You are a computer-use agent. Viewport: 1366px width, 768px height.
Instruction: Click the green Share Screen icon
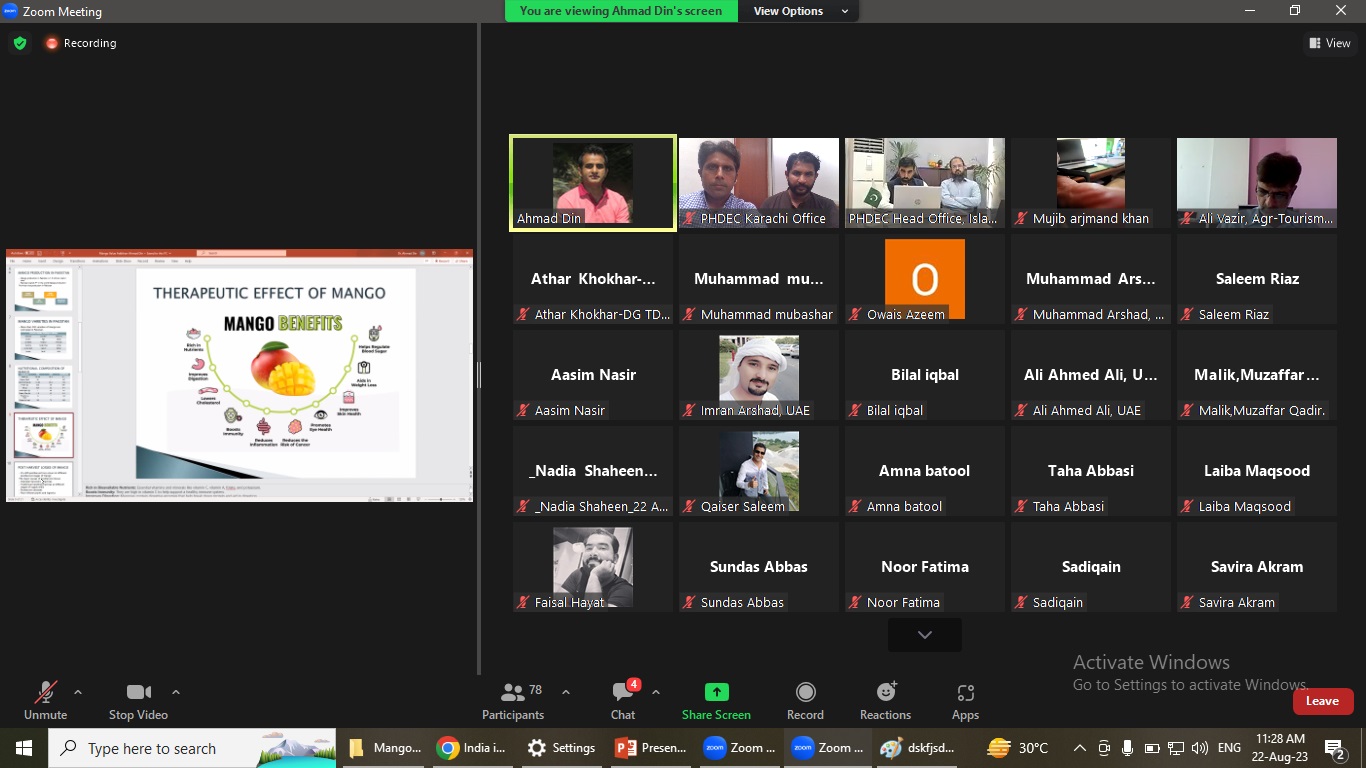coord(716,692)
